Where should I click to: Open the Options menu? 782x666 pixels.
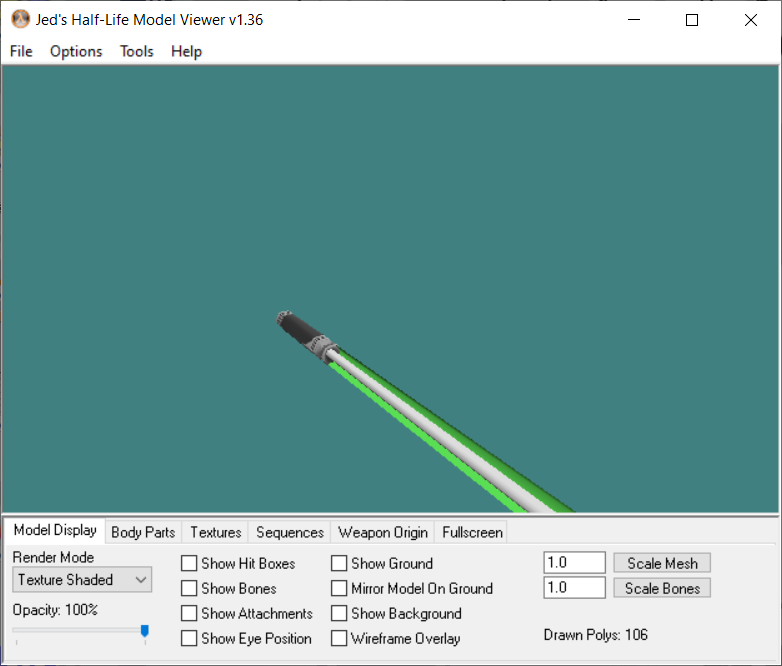pyautogui.click(x=76, y=51)
